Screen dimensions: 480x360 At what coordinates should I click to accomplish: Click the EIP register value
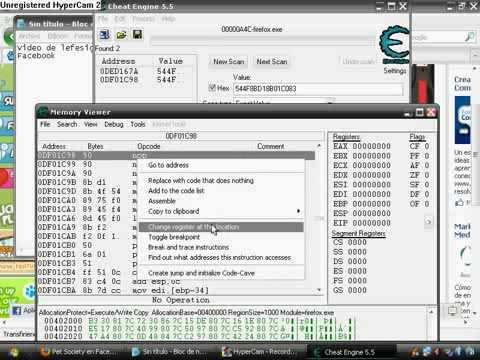coord(371,223)
